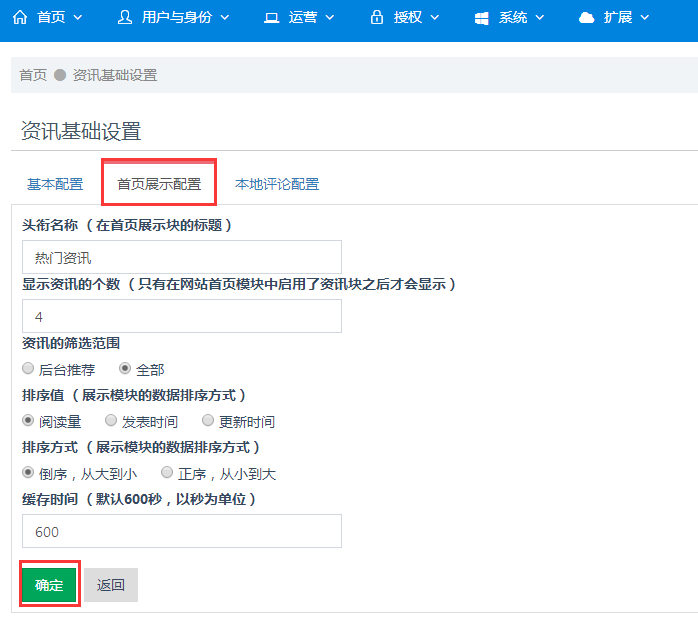Select 发表时间 as sort value
This screenshot has height=619, width=698.
(111, 421)
